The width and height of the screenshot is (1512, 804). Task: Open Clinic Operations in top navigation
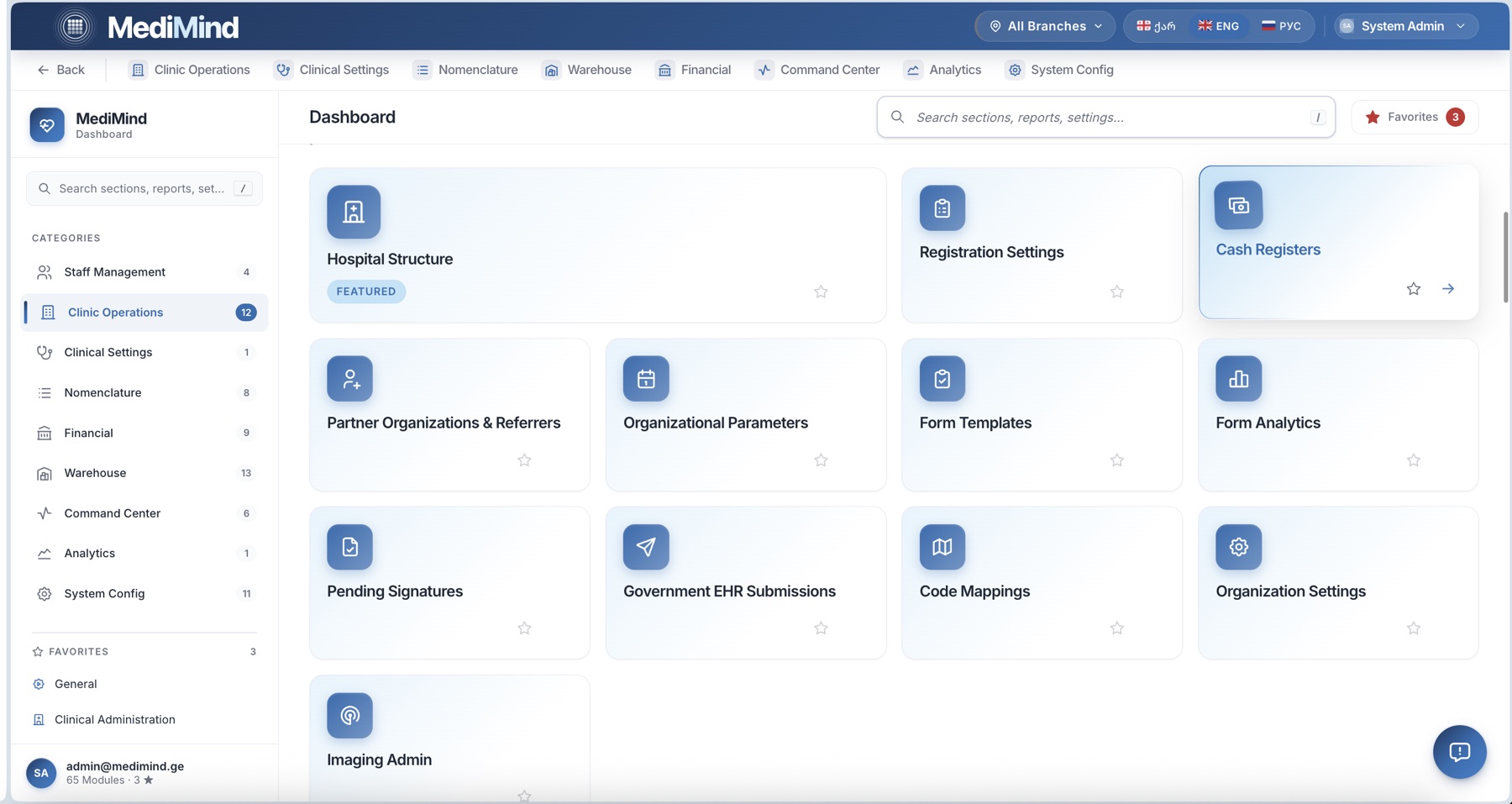pyautogui.click(x=190, y=70)
